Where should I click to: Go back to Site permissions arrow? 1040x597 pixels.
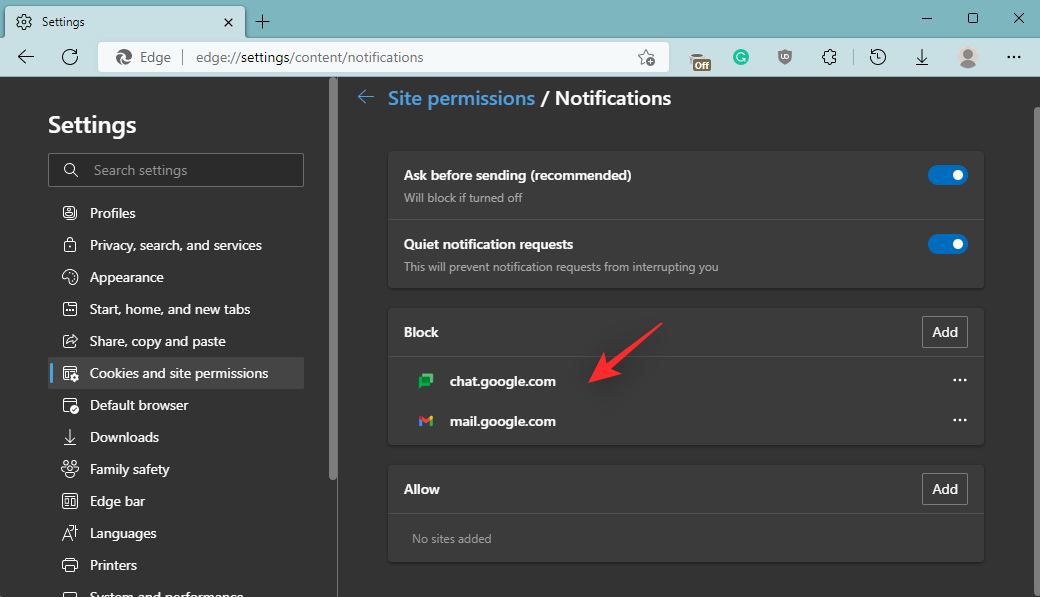366,97
